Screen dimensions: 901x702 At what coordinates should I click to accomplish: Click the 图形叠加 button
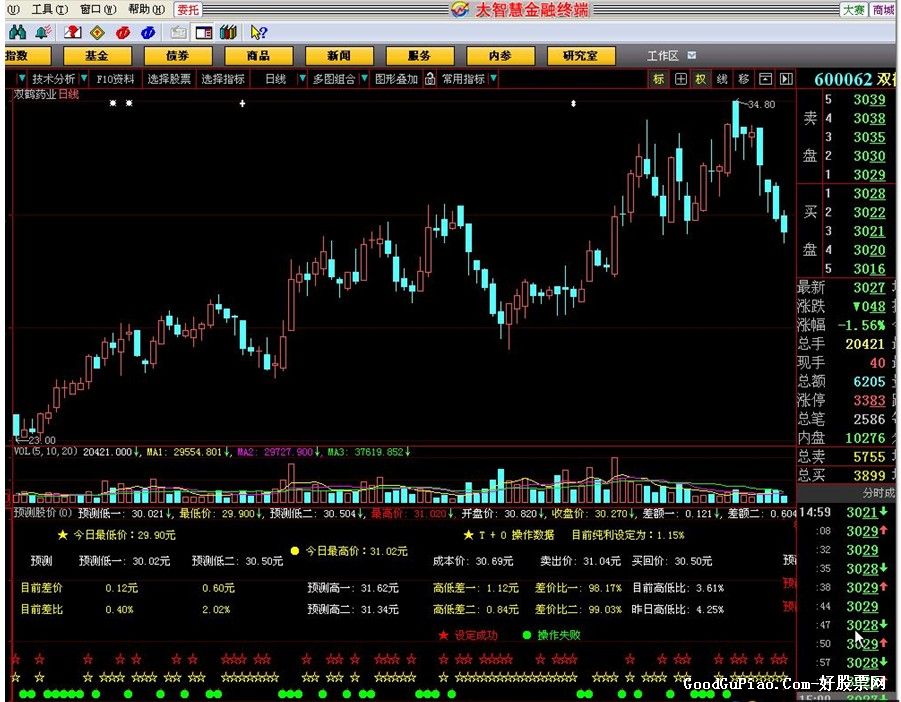point(396,79)
